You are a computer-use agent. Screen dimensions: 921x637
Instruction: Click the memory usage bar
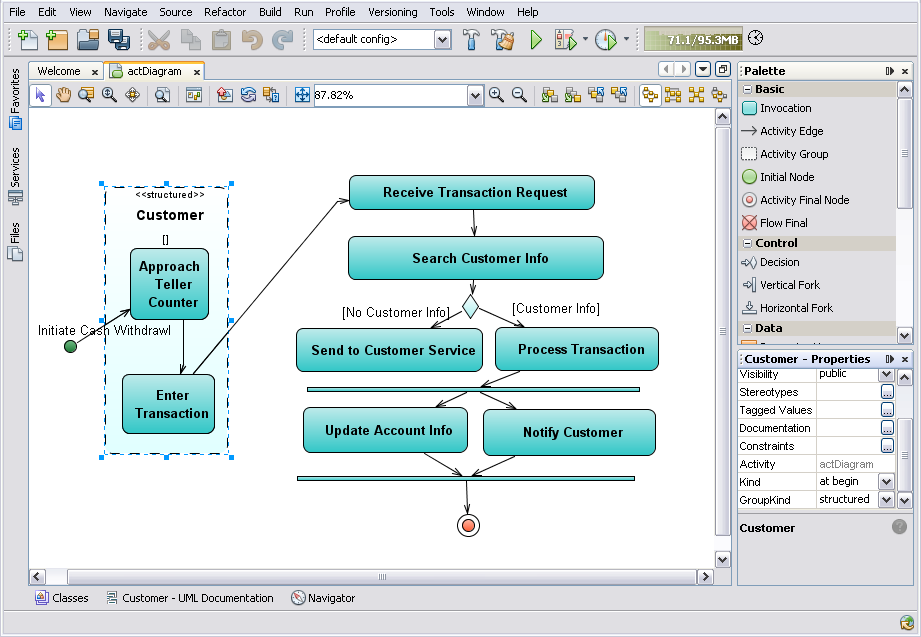[x=691, y=40]
